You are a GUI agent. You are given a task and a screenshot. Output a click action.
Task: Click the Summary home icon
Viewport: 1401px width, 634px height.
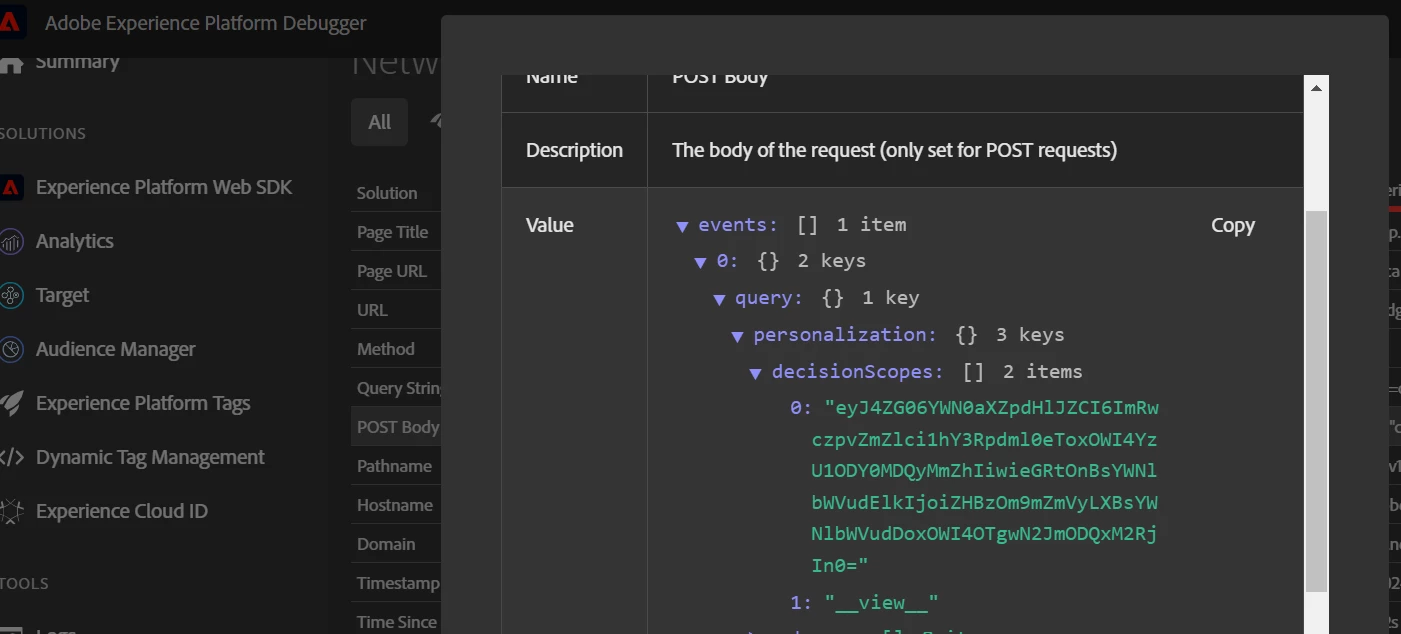coord(11,64)
